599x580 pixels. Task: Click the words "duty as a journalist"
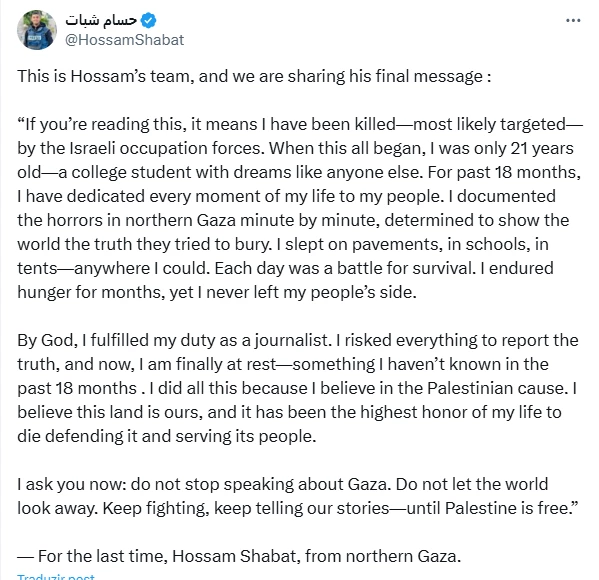254,340
